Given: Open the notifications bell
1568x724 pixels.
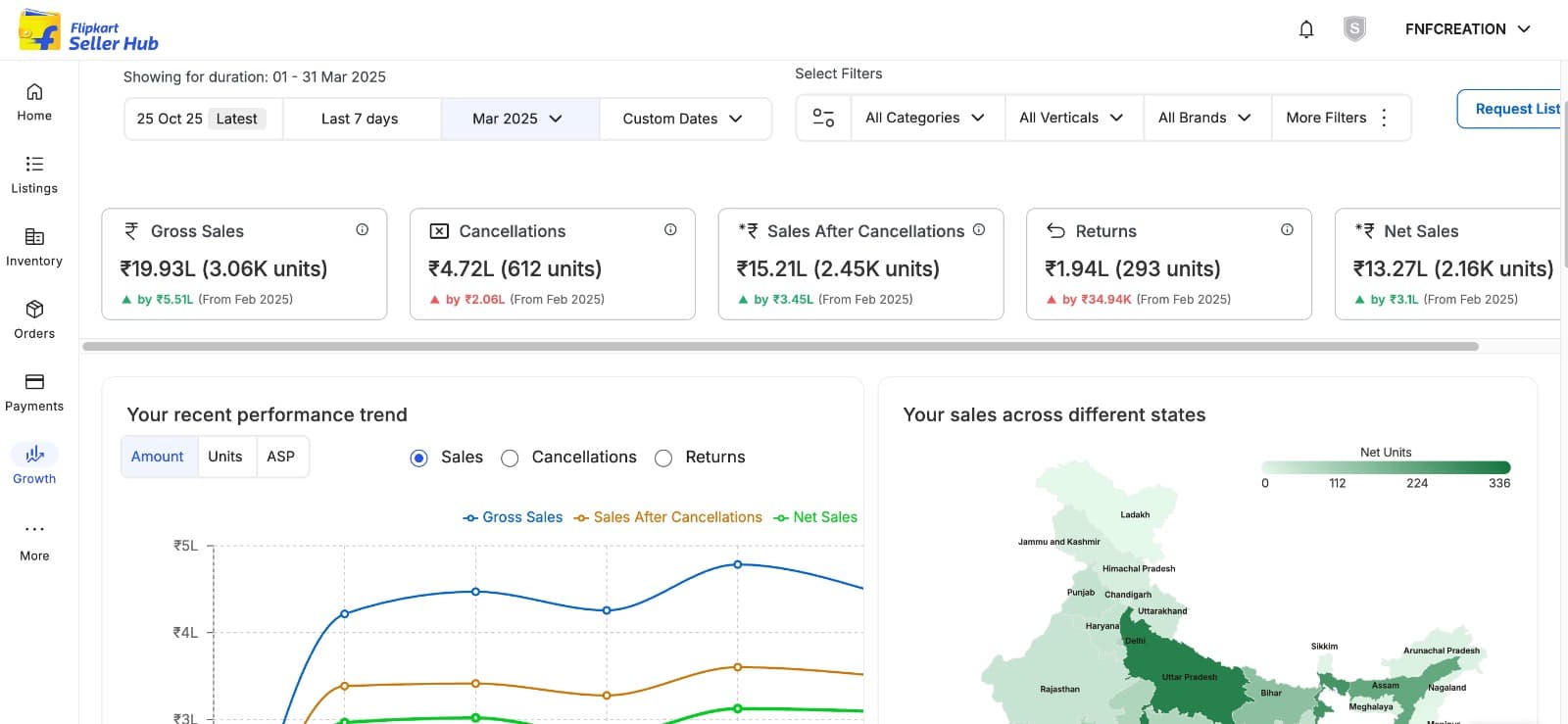Looking at the screenshot, I should [x=1305, y=29].
